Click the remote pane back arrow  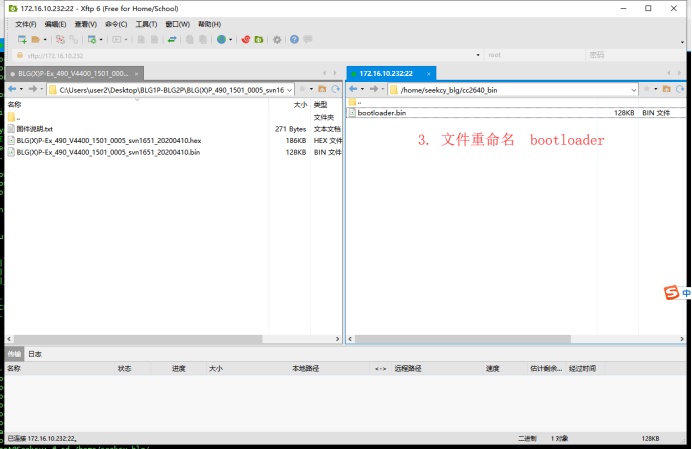[354, 89]
